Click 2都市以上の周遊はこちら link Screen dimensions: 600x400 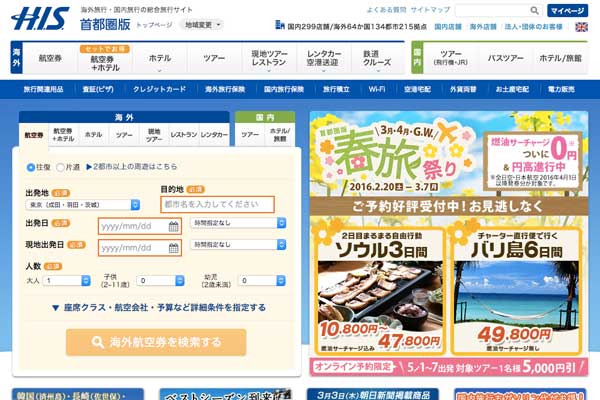point(132,167)
